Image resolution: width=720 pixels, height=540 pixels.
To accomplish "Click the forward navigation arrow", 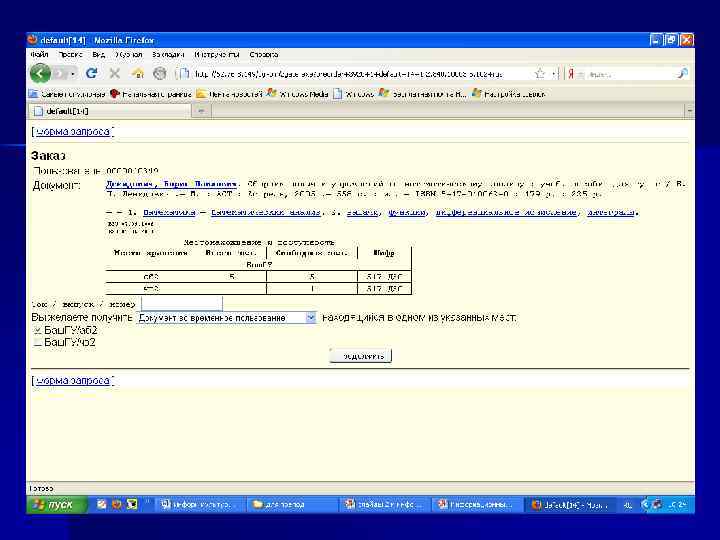I will 60,73.
